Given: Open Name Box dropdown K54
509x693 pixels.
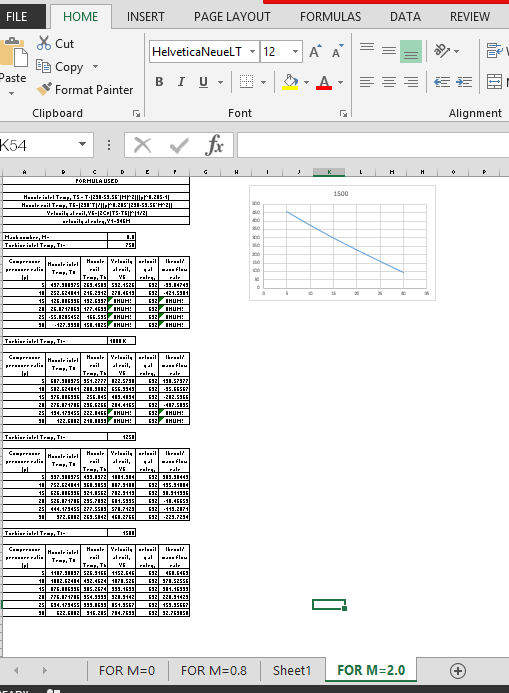Looking at the screenshot, I should pos(82,145).
